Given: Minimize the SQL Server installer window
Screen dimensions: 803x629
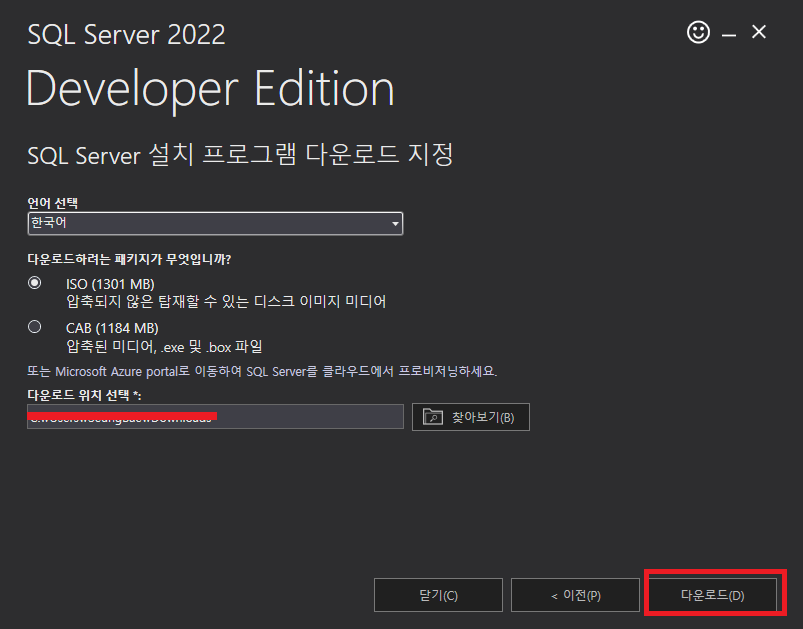Looking at the screenshot, I should tap(729, 35).
